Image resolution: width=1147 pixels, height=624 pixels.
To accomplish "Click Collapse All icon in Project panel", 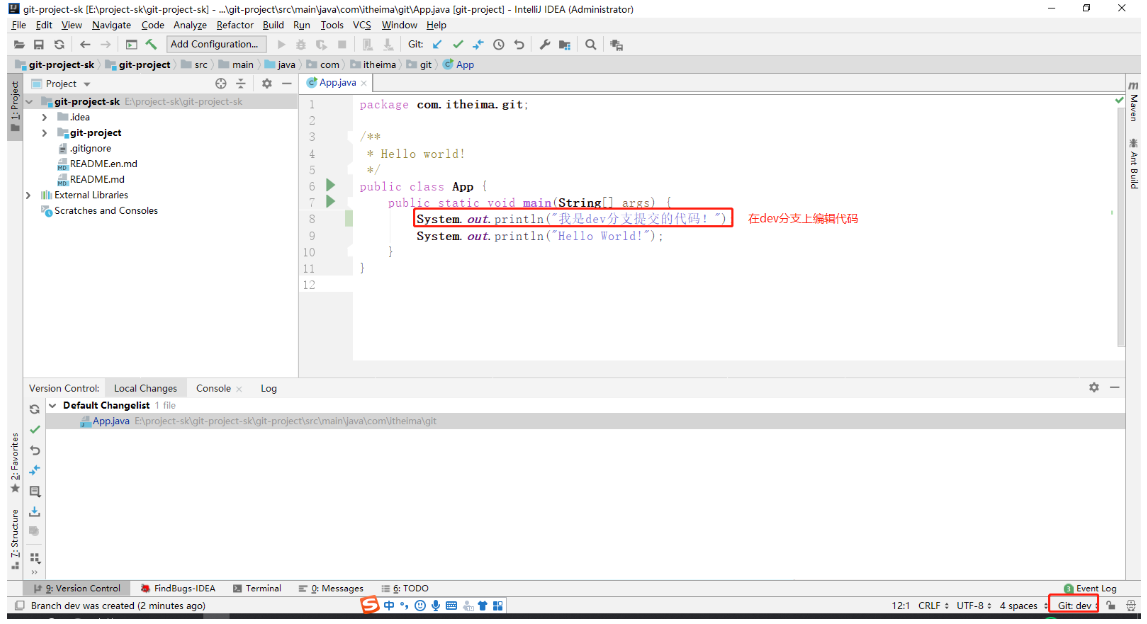I will click(x=241, y=83).
